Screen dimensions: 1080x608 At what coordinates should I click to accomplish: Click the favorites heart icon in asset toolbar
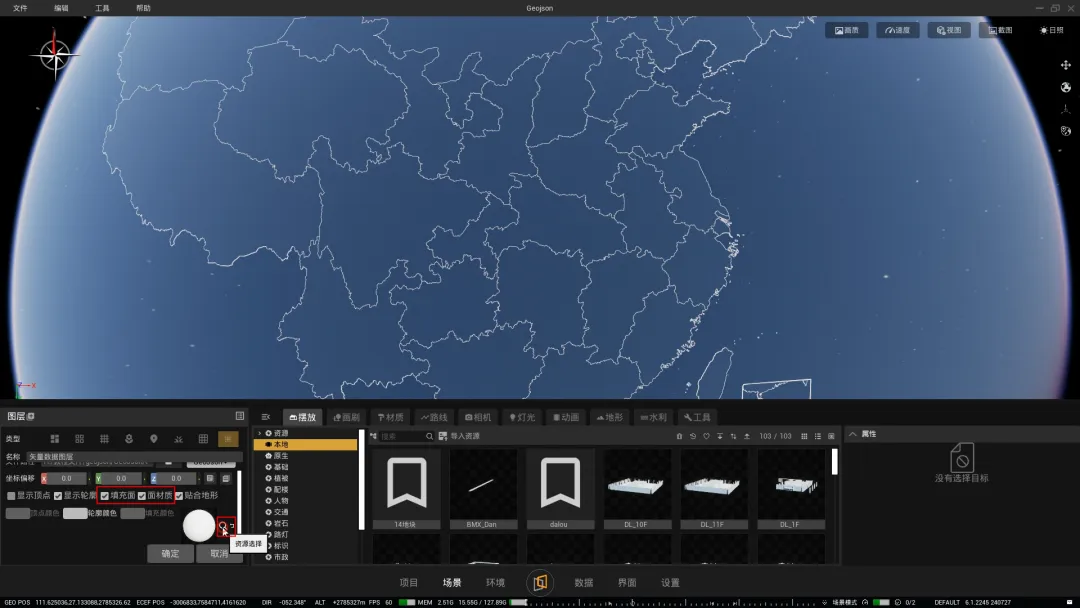coord(706,436)
